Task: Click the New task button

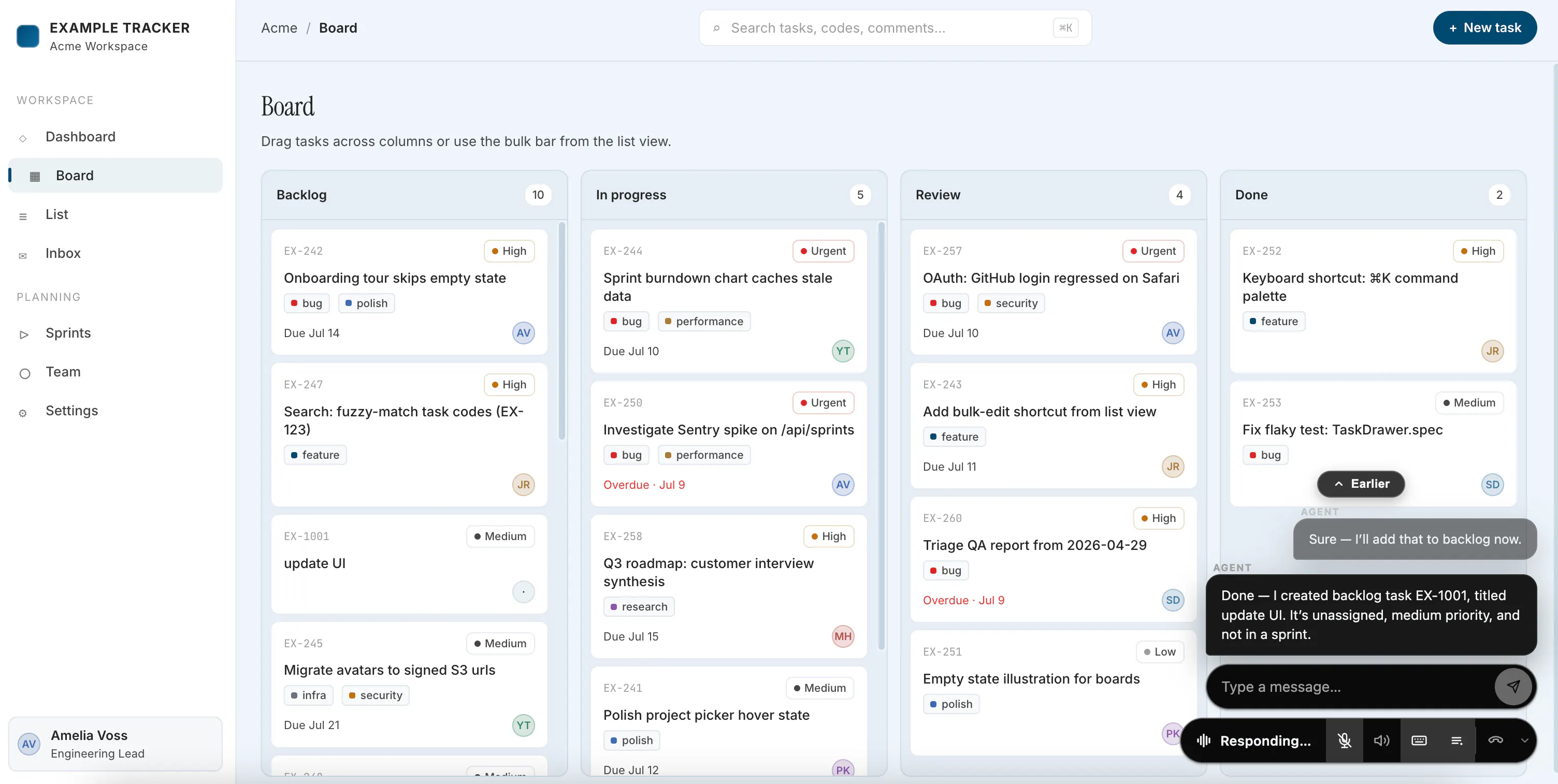Action: coord(1484,28)
